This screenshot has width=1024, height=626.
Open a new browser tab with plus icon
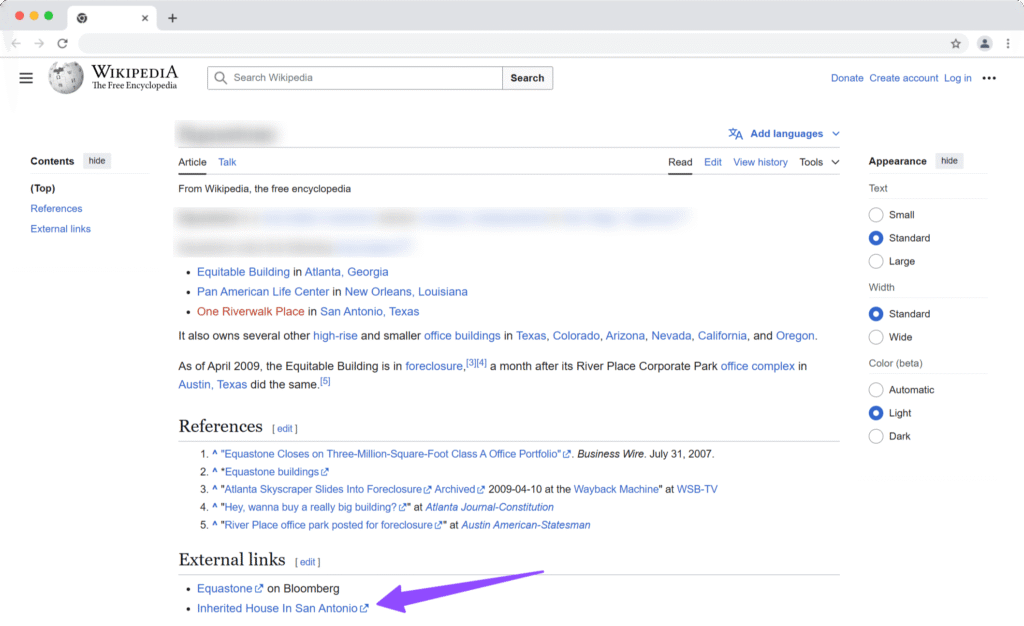click(x=172, y=18)
